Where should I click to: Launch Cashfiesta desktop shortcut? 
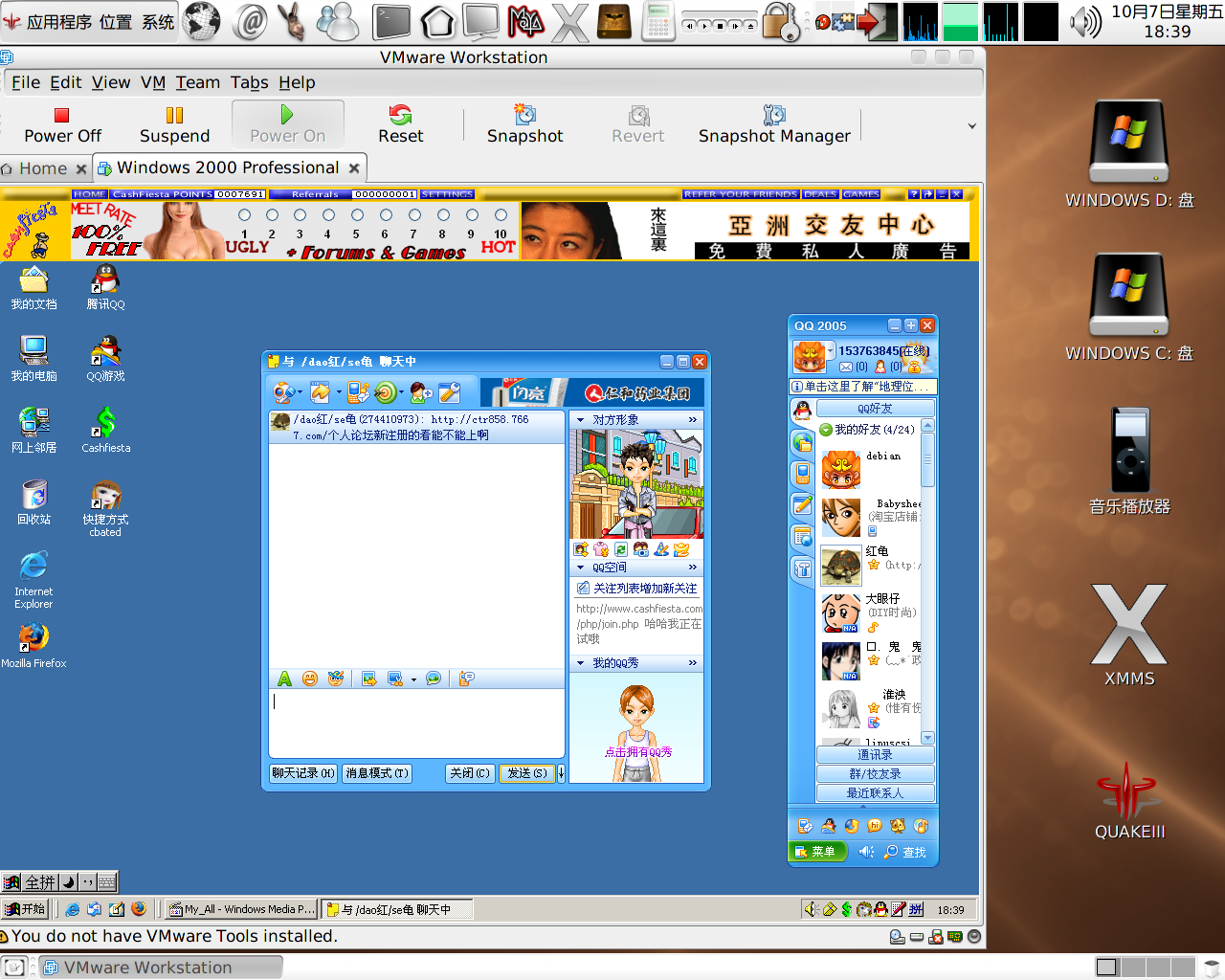(105, 430)
